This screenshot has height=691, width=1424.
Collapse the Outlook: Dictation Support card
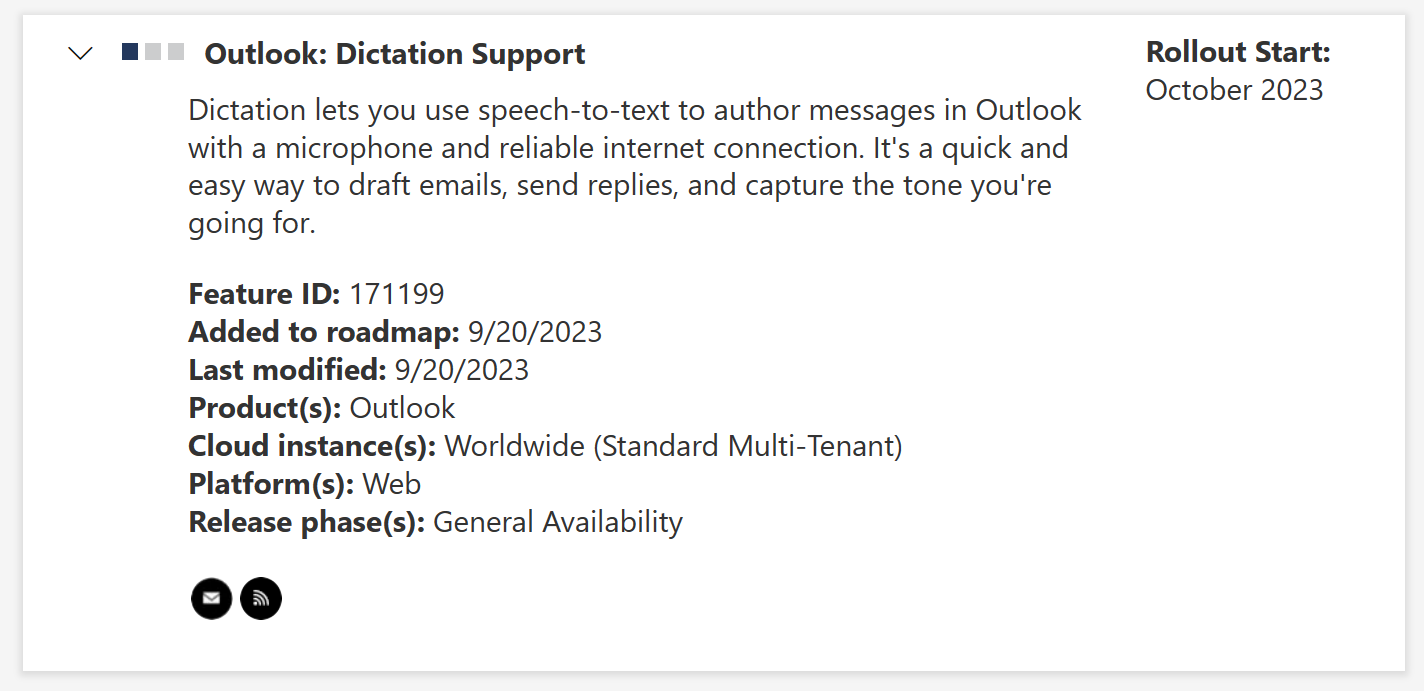80,53
